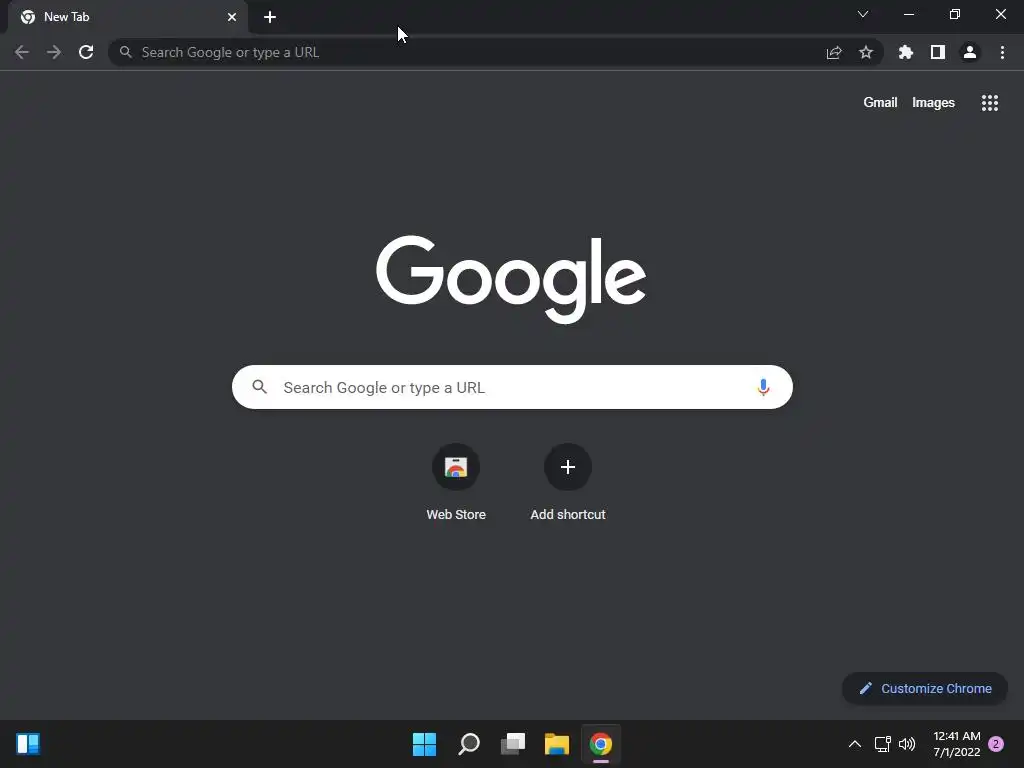
Task: Open Windows Start menu
Action: pos(424,744)
